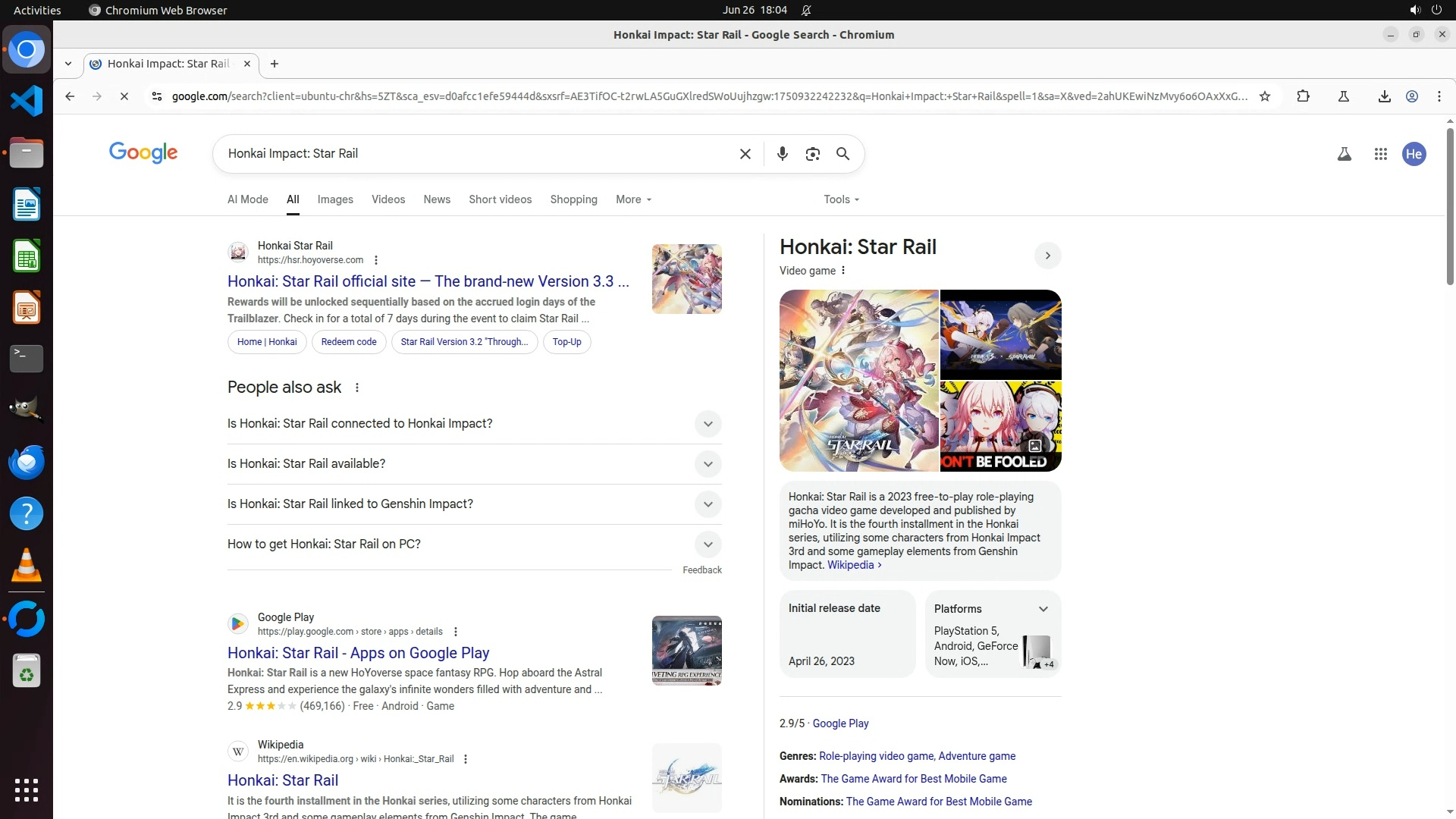Stop loading the page
This screenshot has width=1456, height=819.
click(x=124, y=96)
